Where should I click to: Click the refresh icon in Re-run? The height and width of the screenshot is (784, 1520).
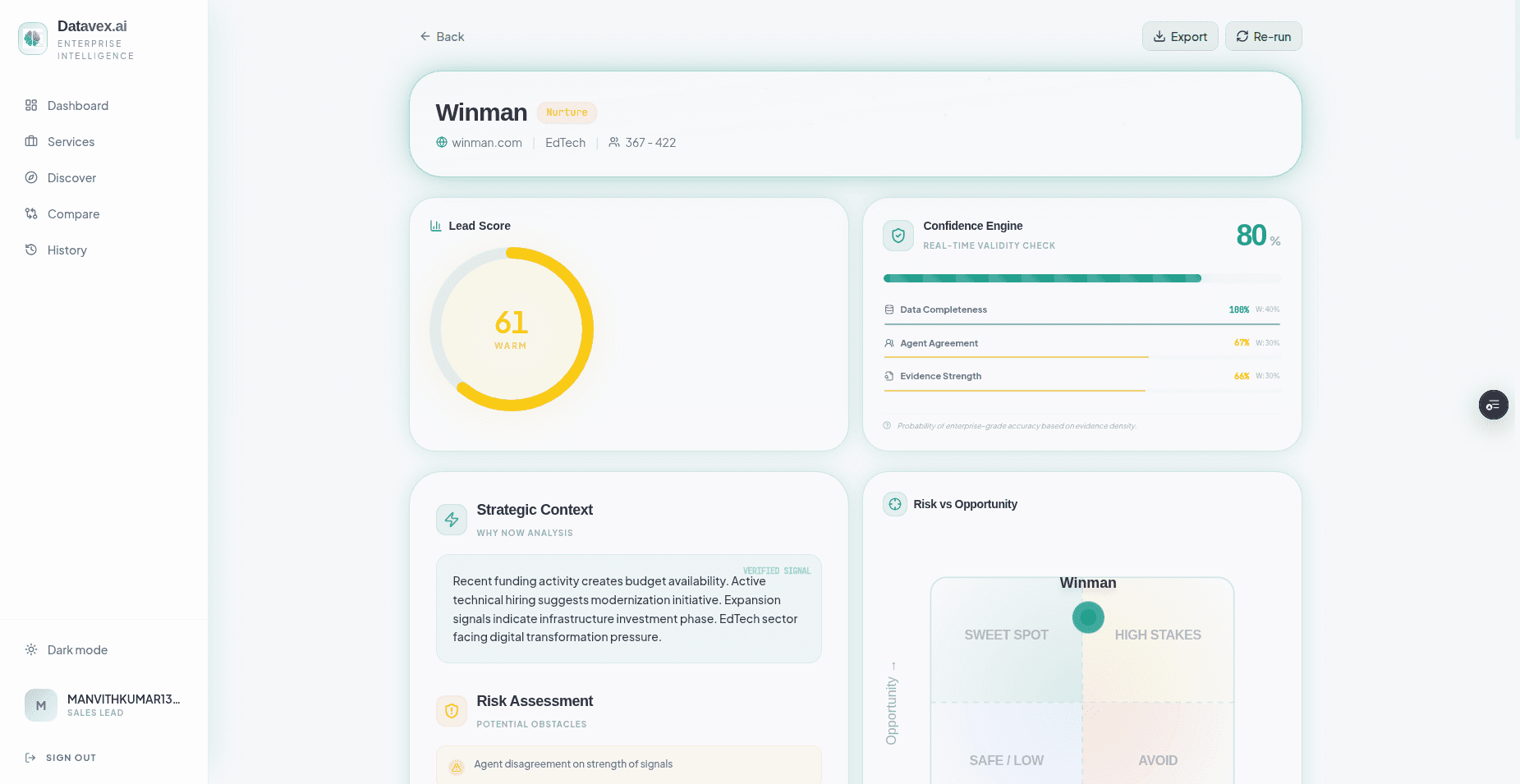pyautogui.click(x=1242, y=36)
